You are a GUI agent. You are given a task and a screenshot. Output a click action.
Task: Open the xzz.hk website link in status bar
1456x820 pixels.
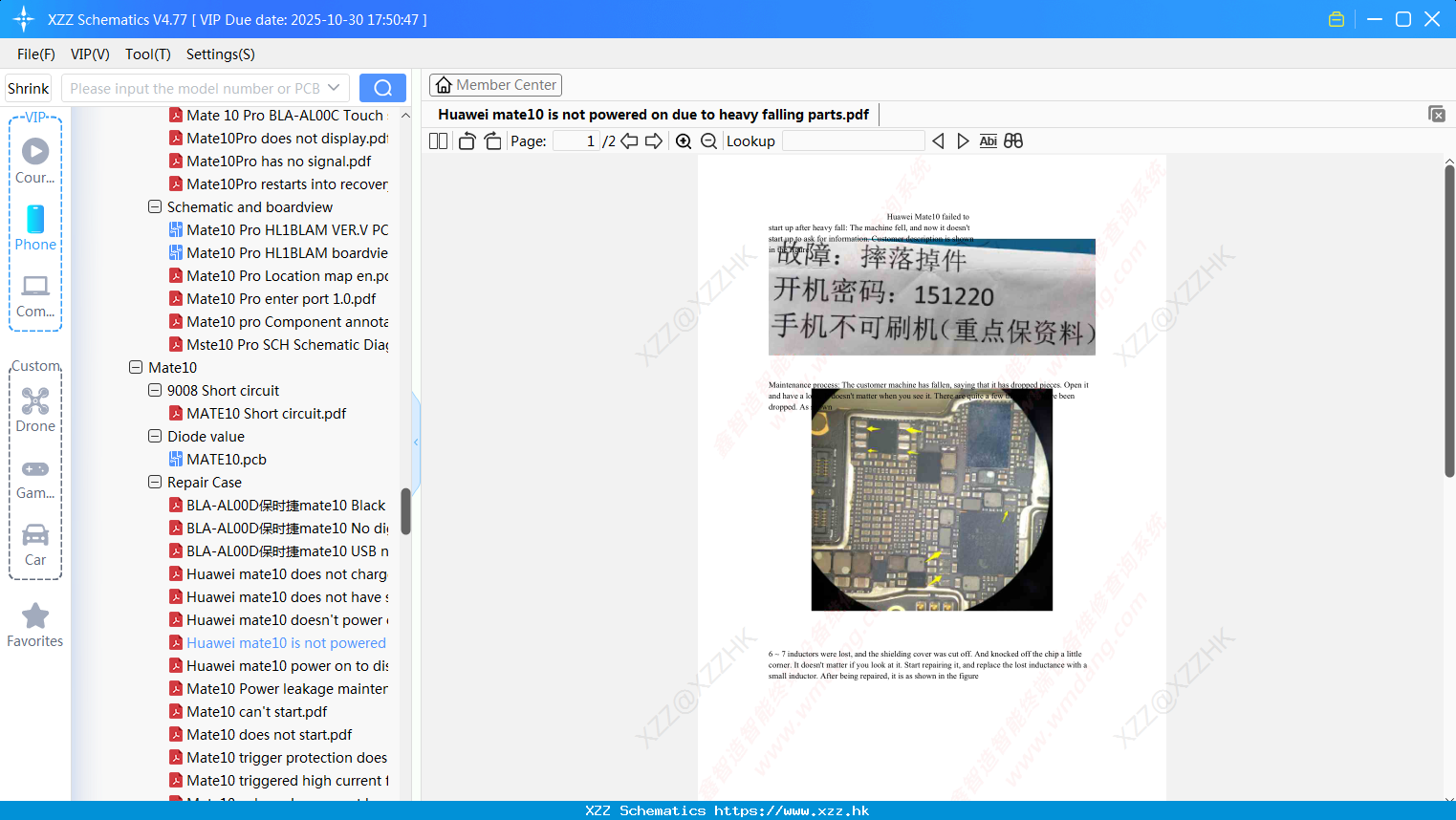pos(792,810)
